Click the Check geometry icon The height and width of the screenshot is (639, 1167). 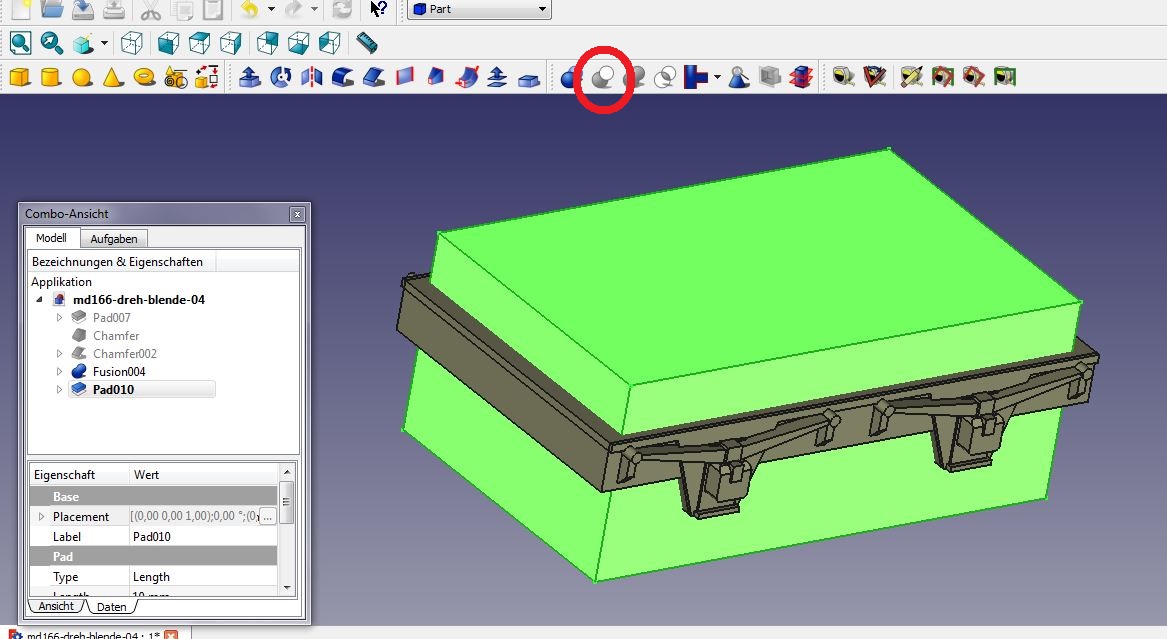pos(738,77)
